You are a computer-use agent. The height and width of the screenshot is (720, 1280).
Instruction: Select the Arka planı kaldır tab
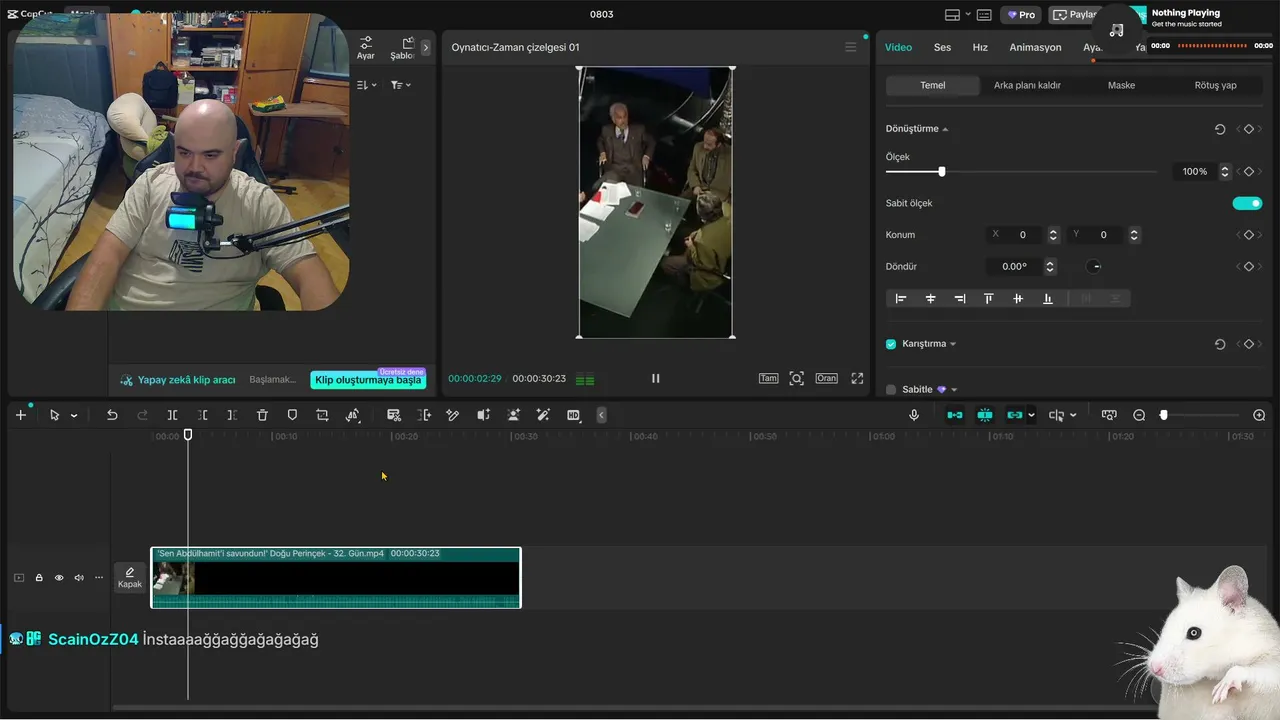[1027, 85]
